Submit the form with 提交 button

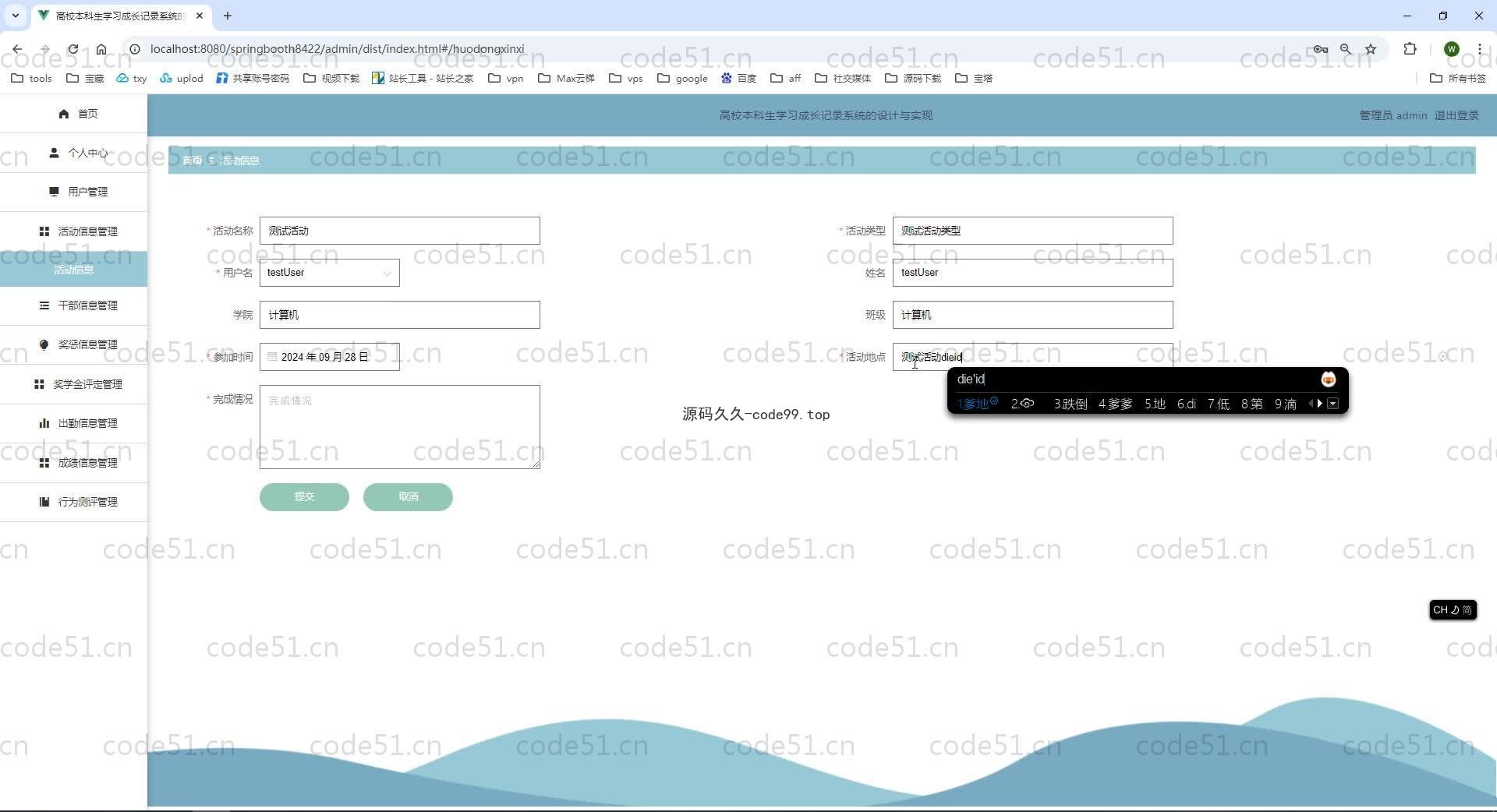coord(304,497)
